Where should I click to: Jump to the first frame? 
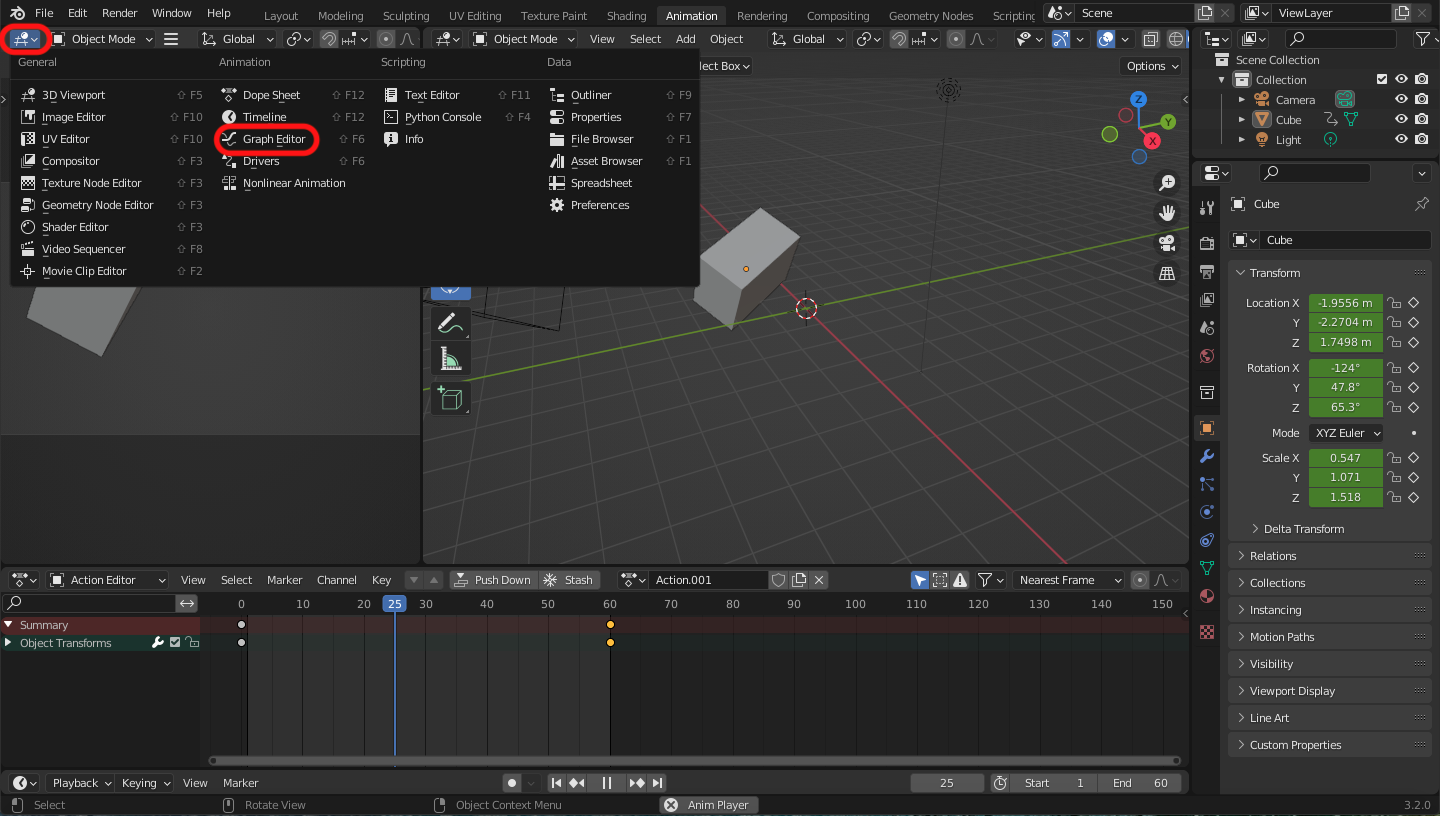tap(557, 783)
